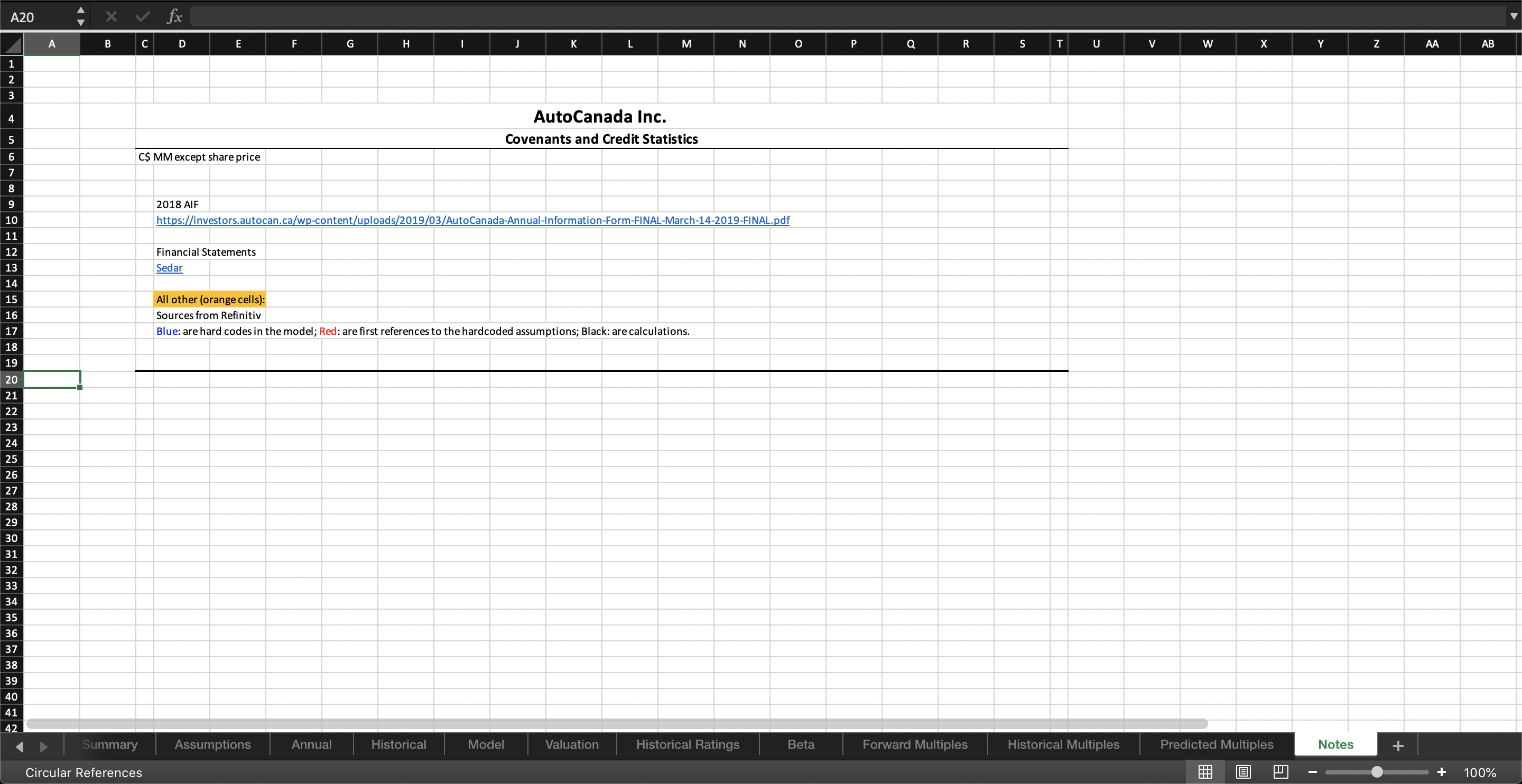Select the '2018 AIF' cell
Viewport: 1522px width, 784px height.
pos(177,204)
